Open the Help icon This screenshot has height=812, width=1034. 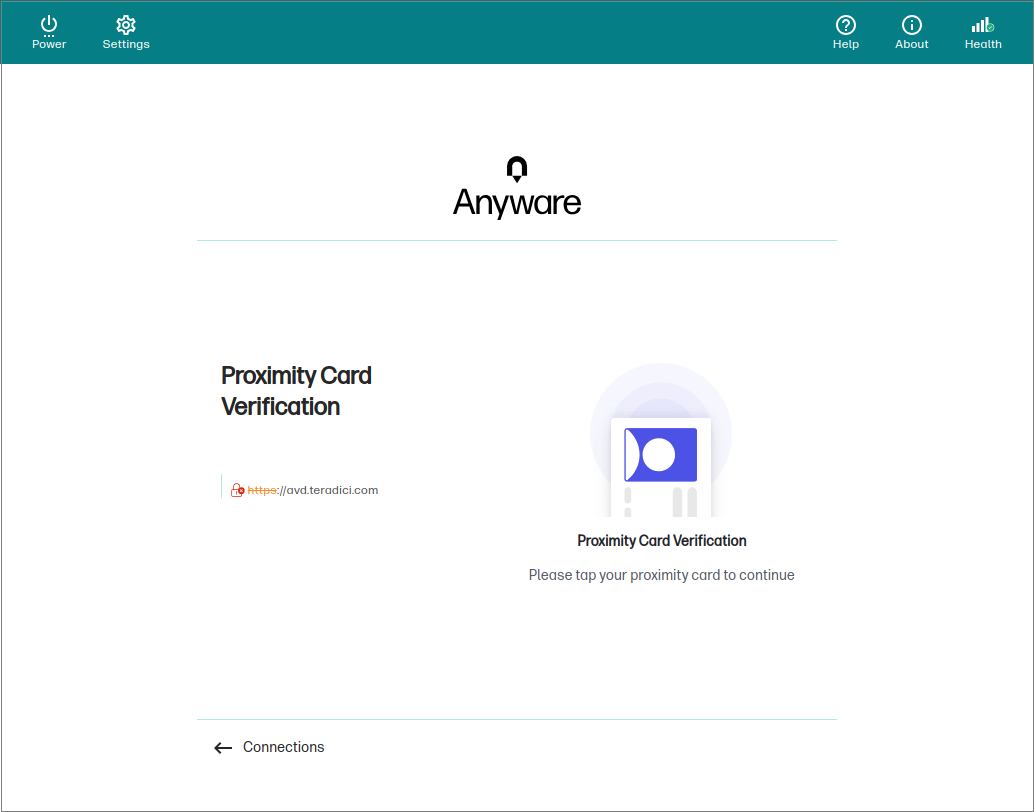[845, 32]
